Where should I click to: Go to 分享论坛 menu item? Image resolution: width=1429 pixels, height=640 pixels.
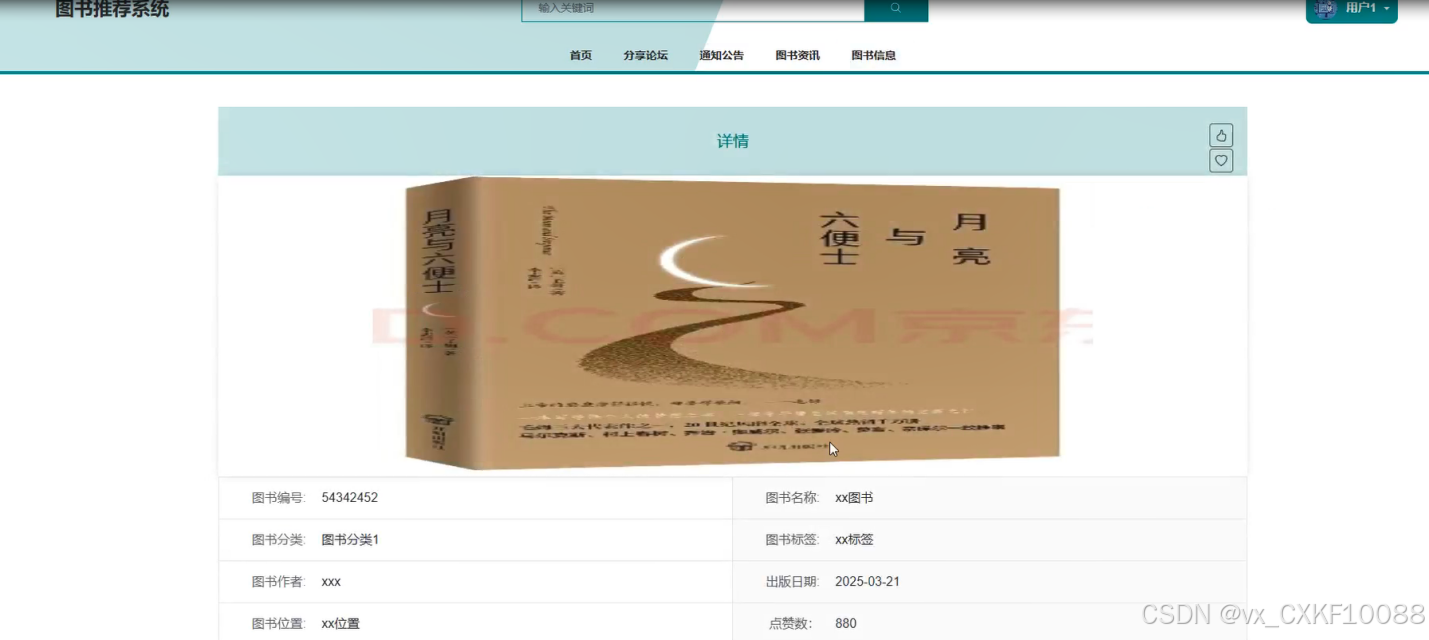(x=646, y=56)
